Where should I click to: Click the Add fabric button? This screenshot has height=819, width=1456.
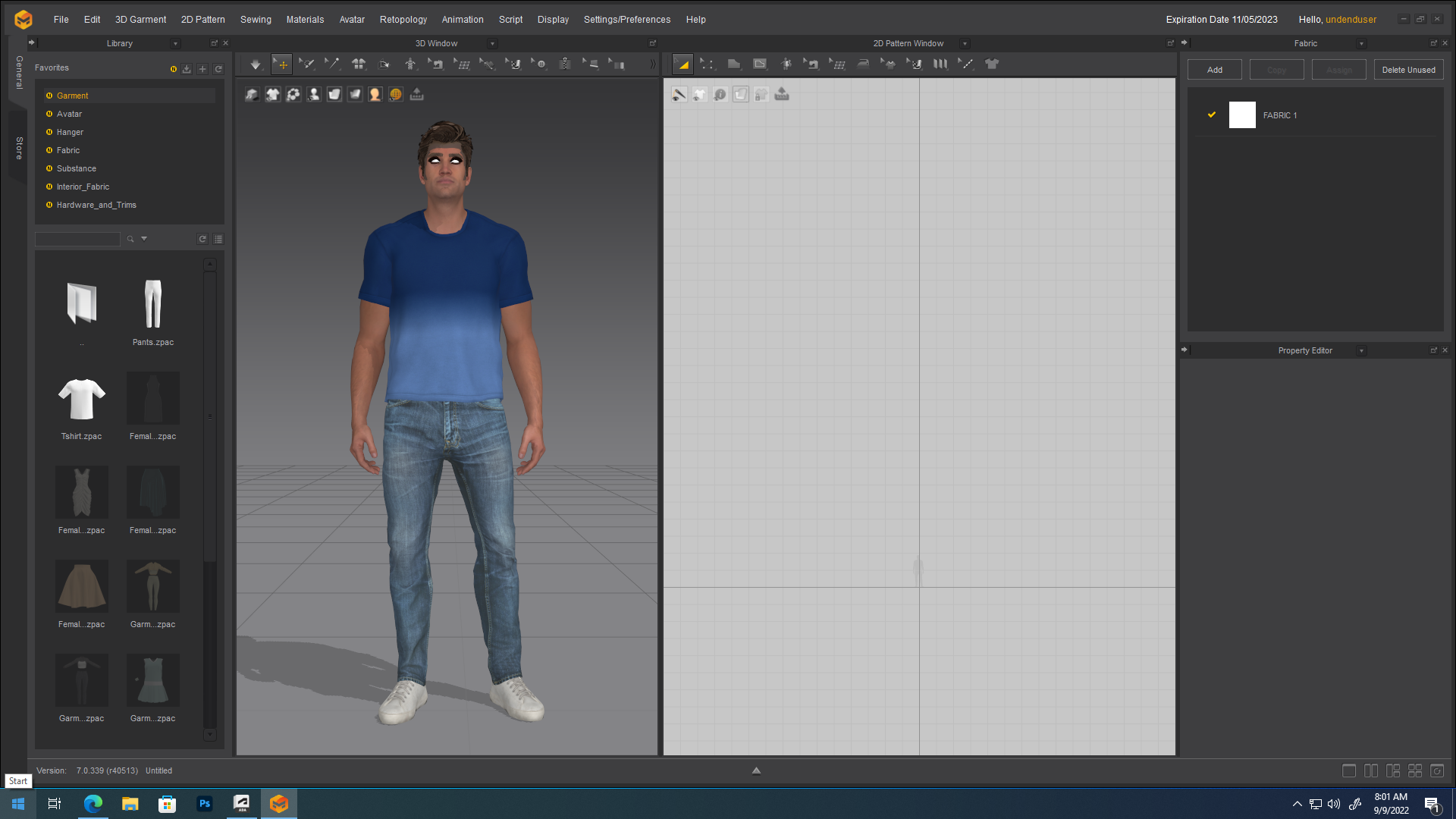1214,70
